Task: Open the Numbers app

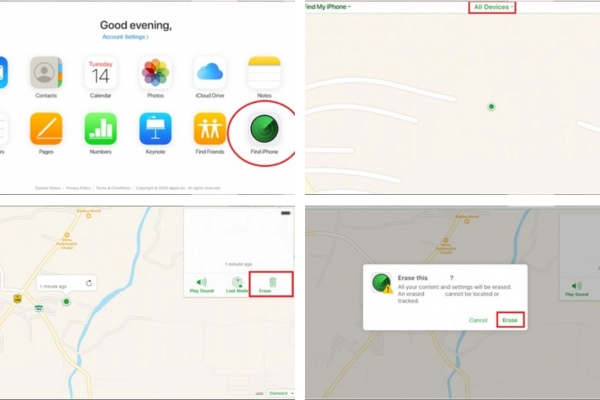Action: (x=101, y=129)
